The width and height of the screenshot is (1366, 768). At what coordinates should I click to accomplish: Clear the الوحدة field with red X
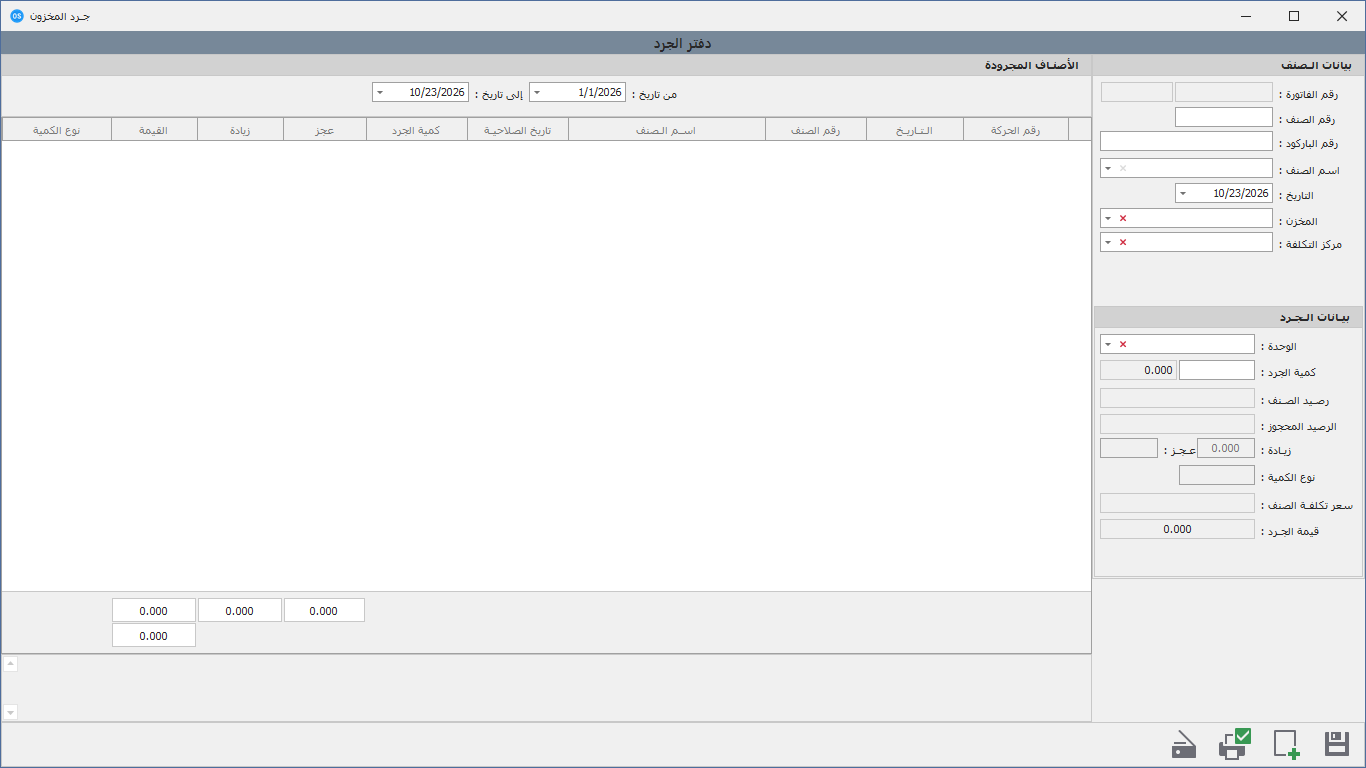pos(1122,344)
